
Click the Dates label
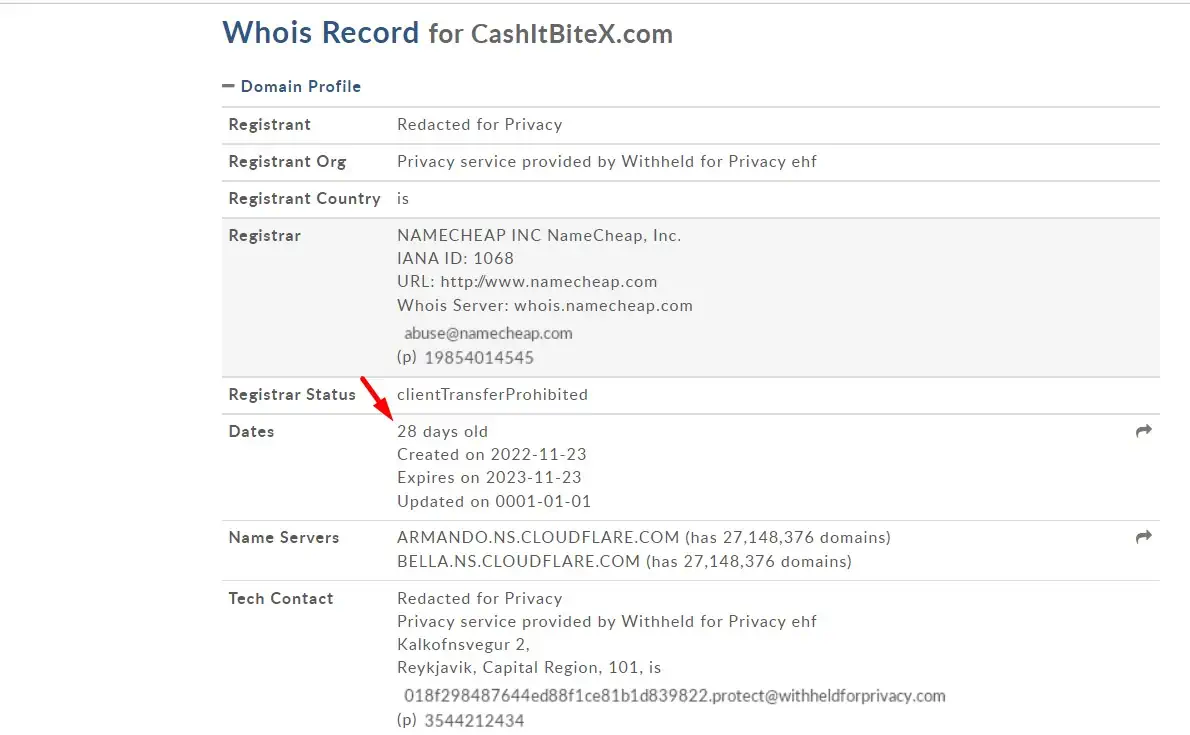tap(251, 431)
